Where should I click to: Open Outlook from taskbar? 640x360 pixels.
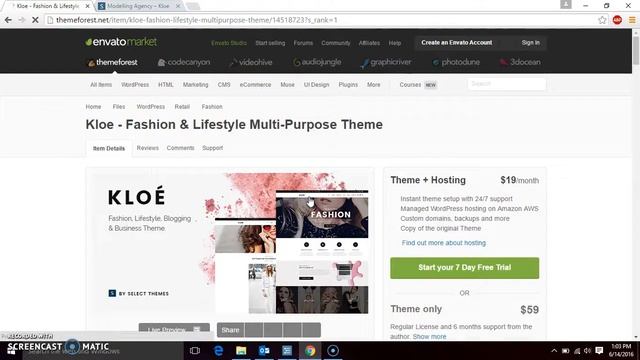264,351
